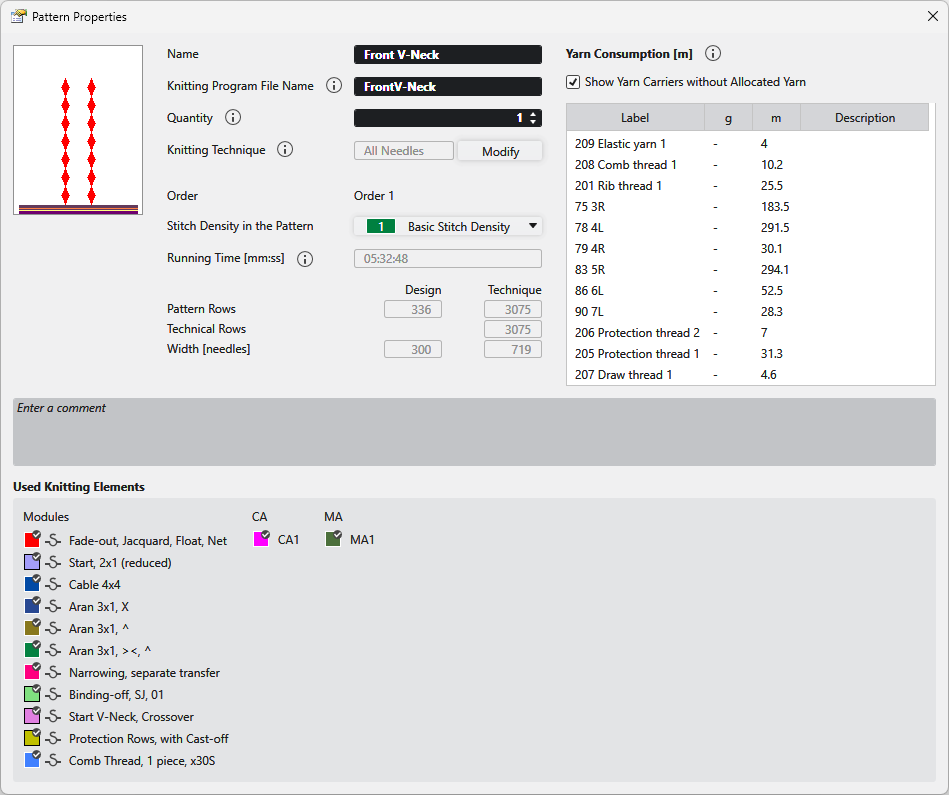Image resolution: width=949 pixels, height=795 pixels.
Task: Click the magenta CA1 color swatch
Action: click(262, 539)
